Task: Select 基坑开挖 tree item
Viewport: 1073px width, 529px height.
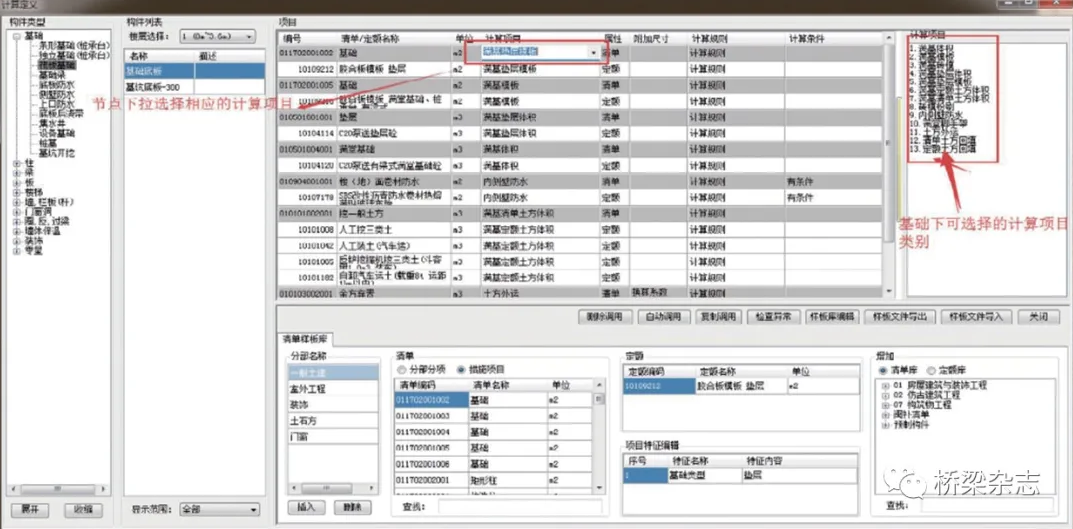Action: [57, 153]
